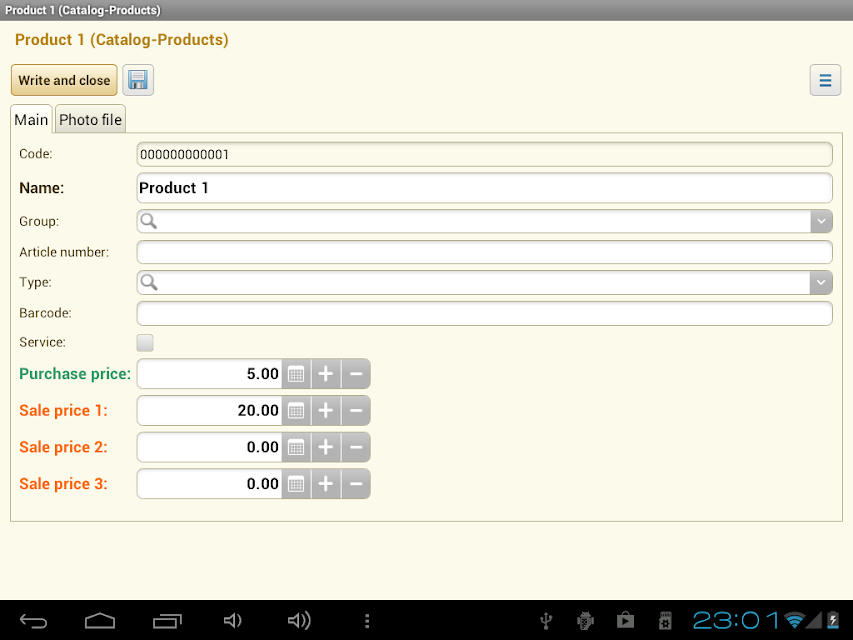Viewport: 853px width, 640px height.
Task: Open the recent apps button
Action: [167, 620]
